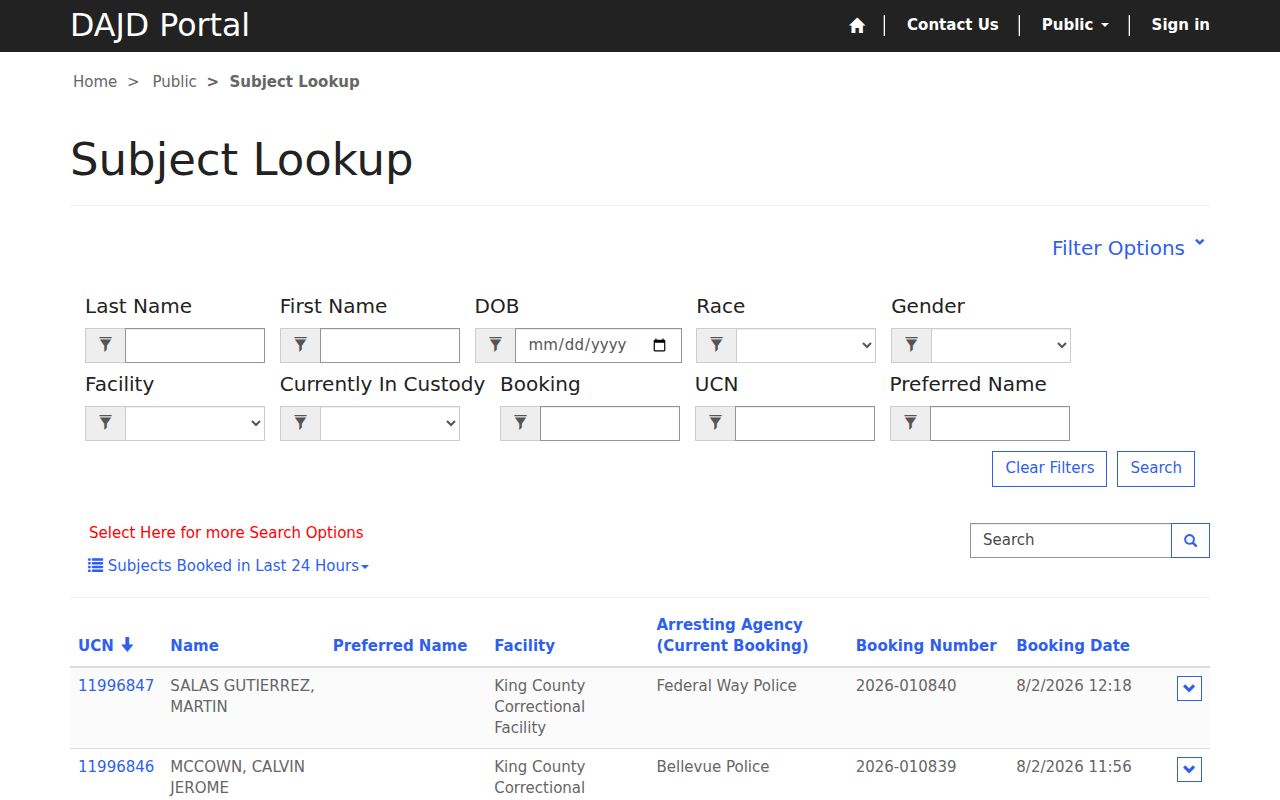Click the Preferred Name filter funnel icon

(x=910, y=423)
